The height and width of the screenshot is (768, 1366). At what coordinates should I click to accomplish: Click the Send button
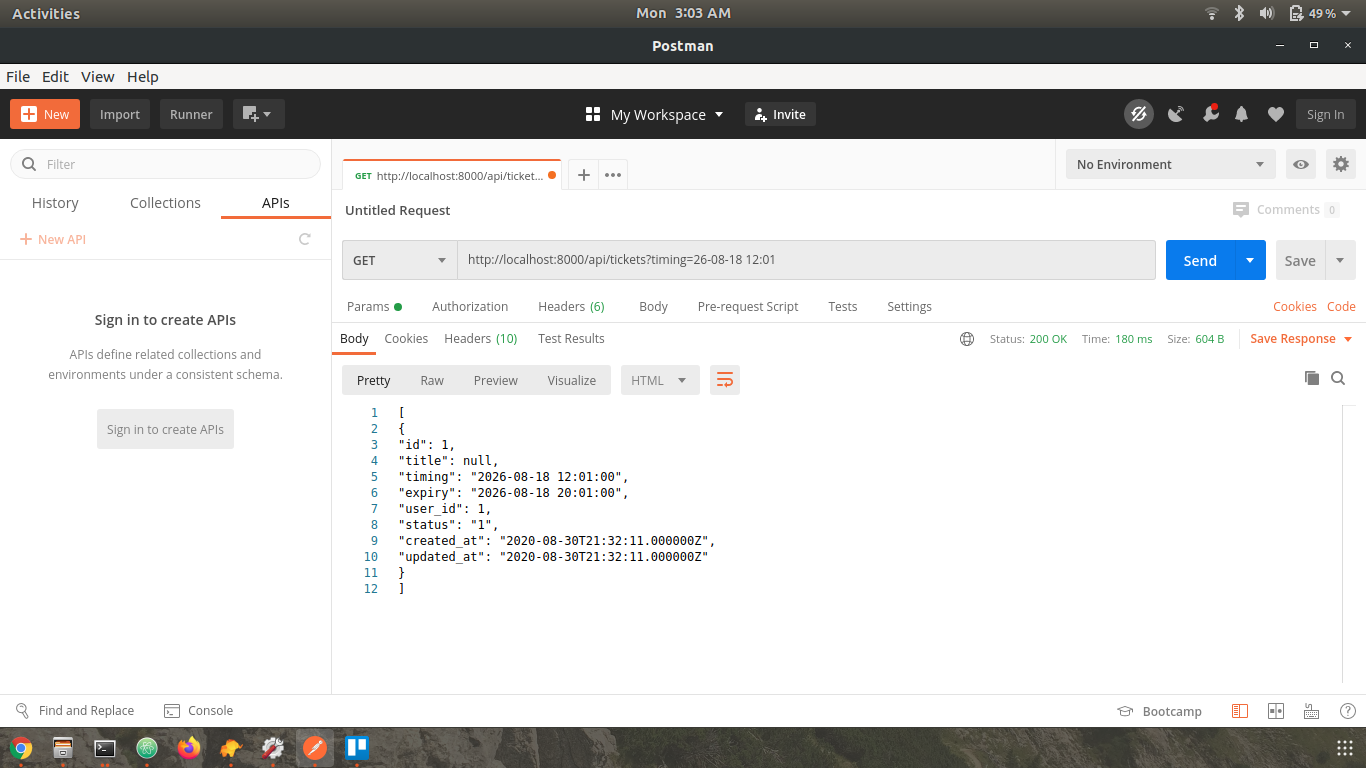[x=1200, y=260]
